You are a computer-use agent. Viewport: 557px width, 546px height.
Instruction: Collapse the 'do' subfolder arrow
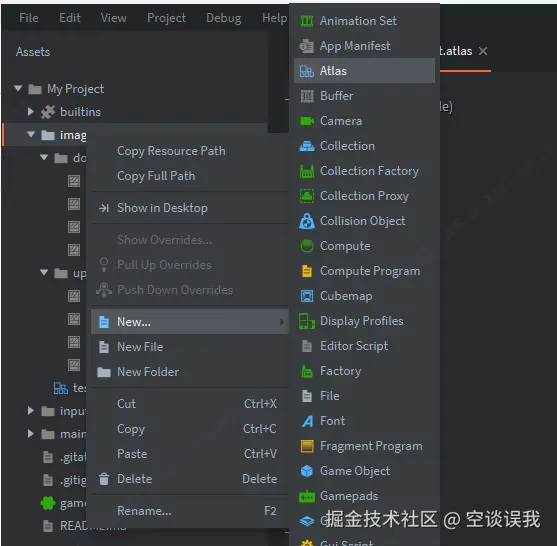click(44, 157)
